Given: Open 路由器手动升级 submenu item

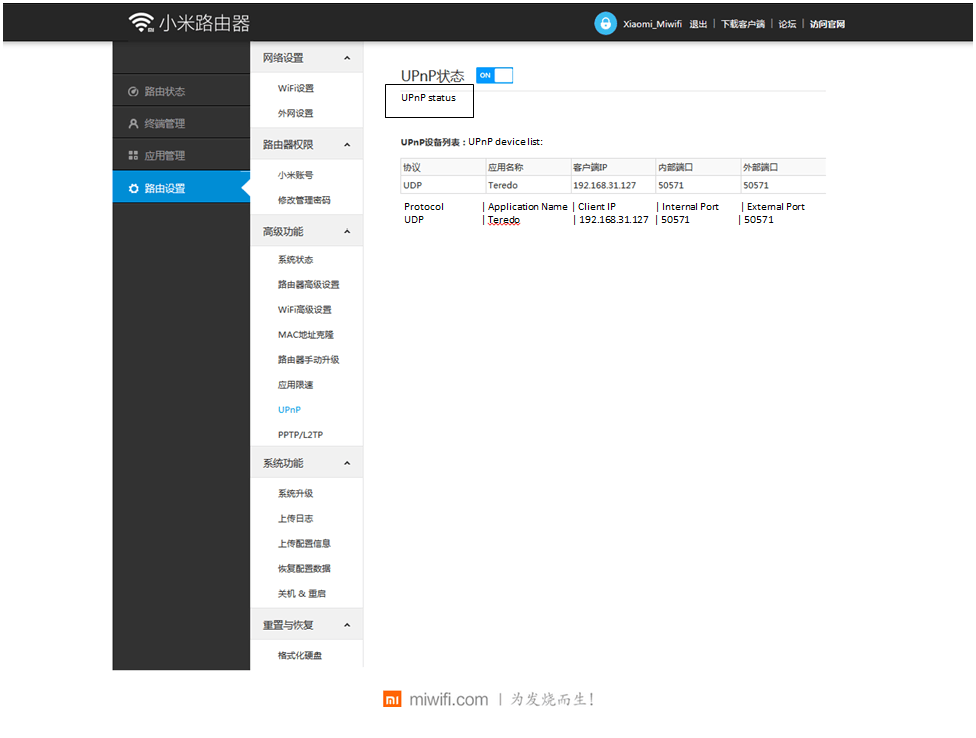Looking at the screenshot, I should pyautogui.click(x=309, y=360).
